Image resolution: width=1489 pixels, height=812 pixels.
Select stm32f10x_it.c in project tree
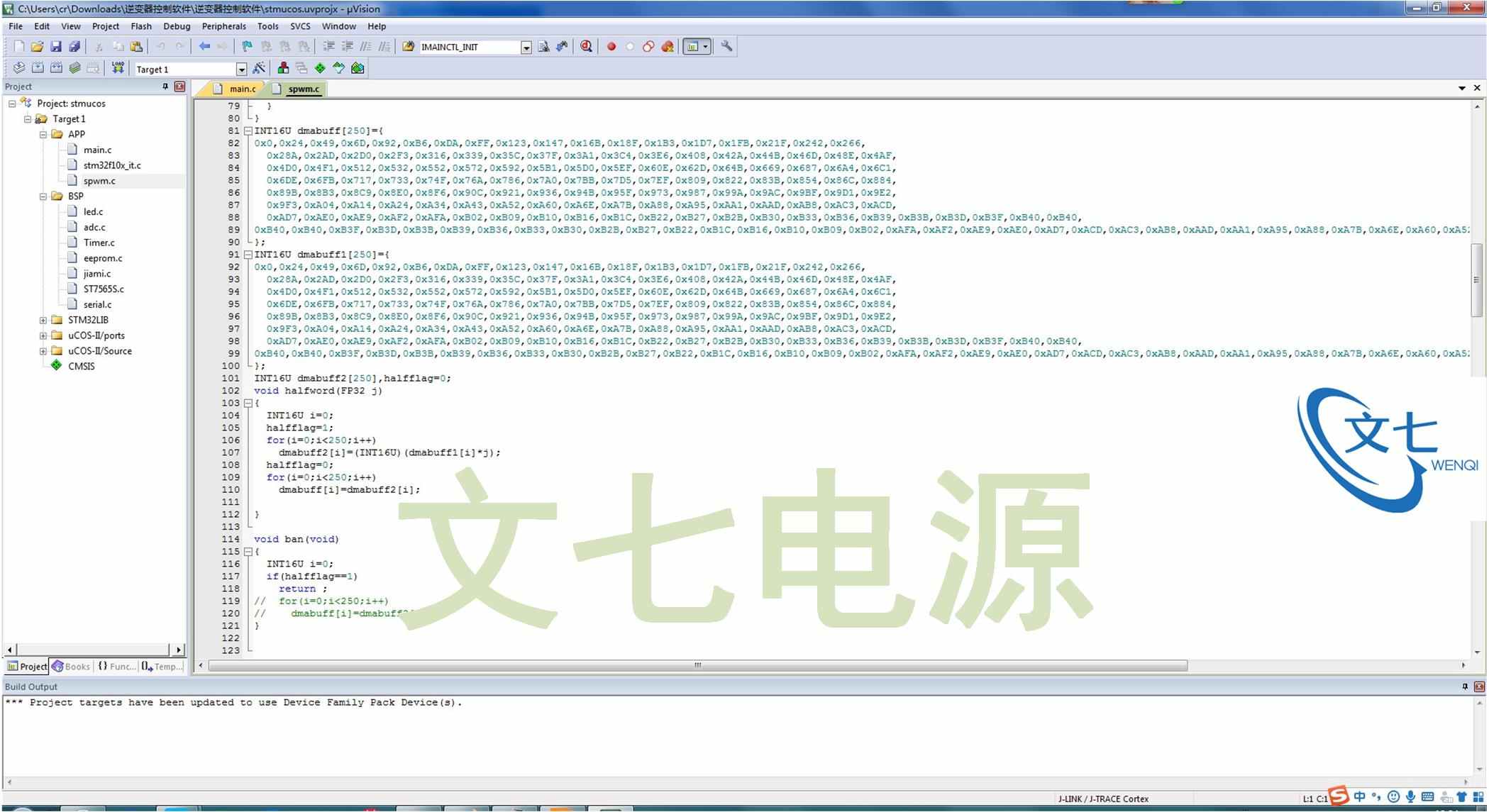pos(112,166)
